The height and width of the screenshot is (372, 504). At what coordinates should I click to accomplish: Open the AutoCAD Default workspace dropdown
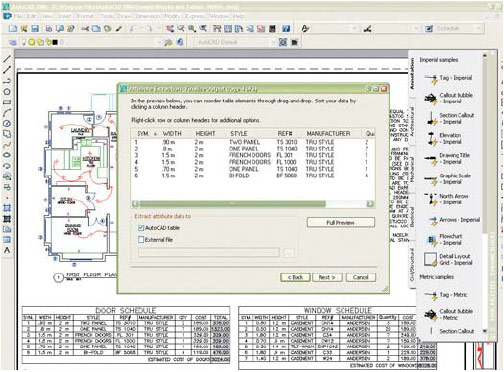pos(274,42)
